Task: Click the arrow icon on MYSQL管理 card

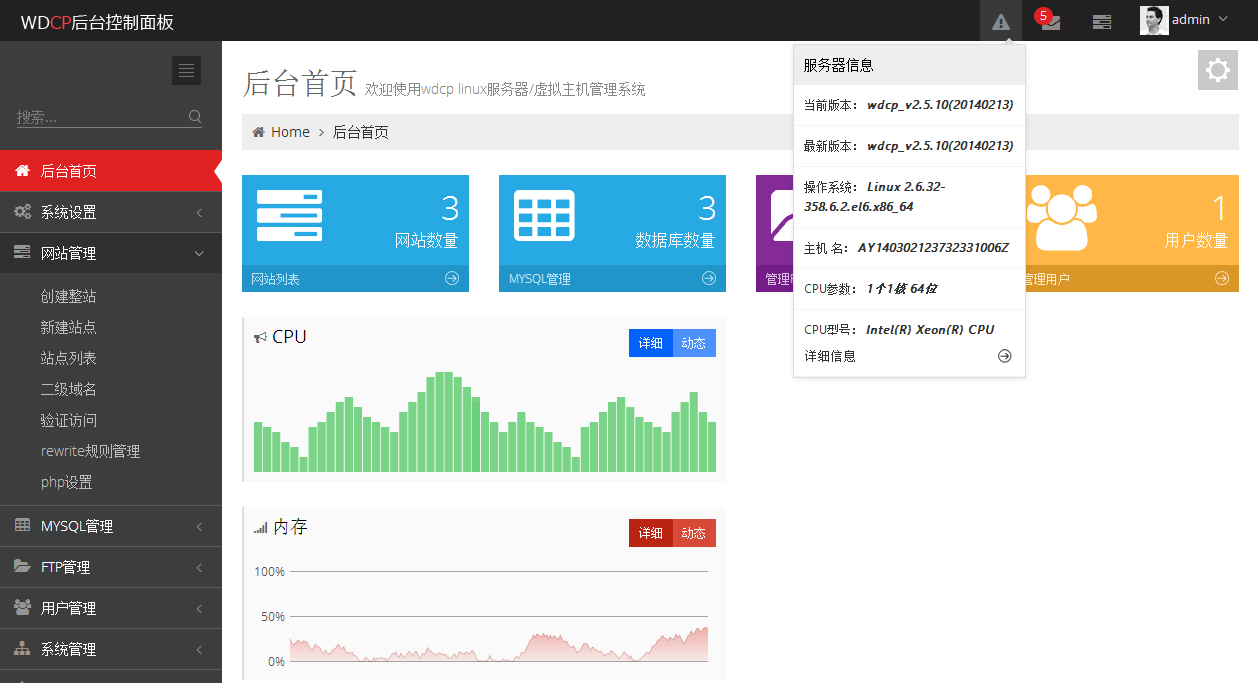Action: click(x=709, y=278)
